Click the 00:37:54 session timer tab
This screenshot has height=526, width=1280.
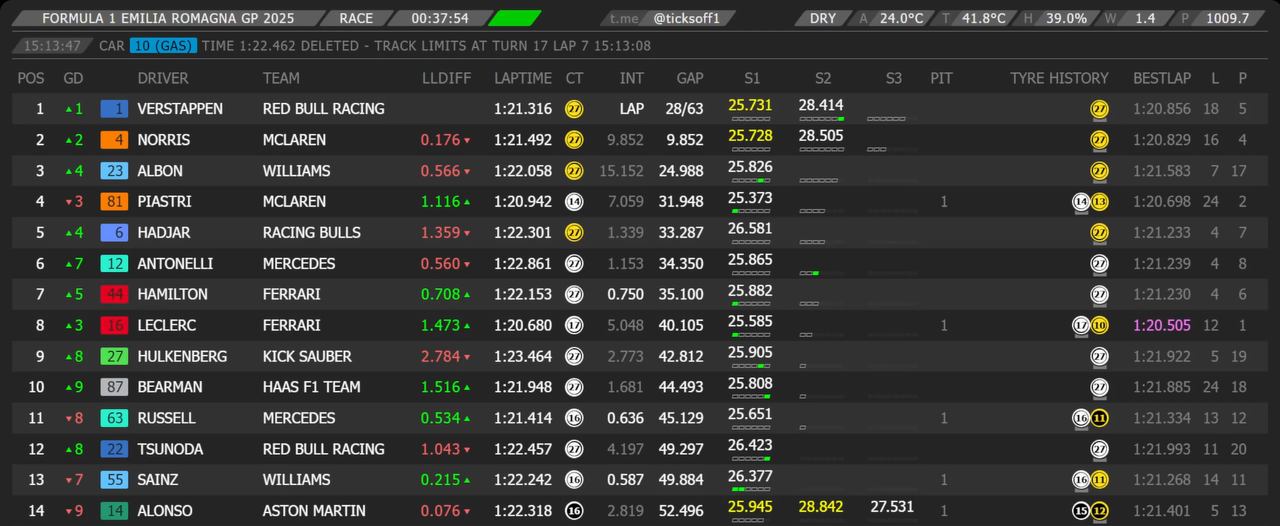coord(440,18)
